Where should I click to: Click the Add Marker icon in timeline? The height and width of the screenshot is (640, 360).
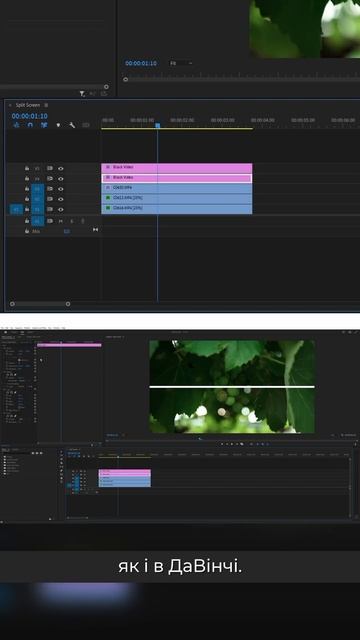[58, 125]
